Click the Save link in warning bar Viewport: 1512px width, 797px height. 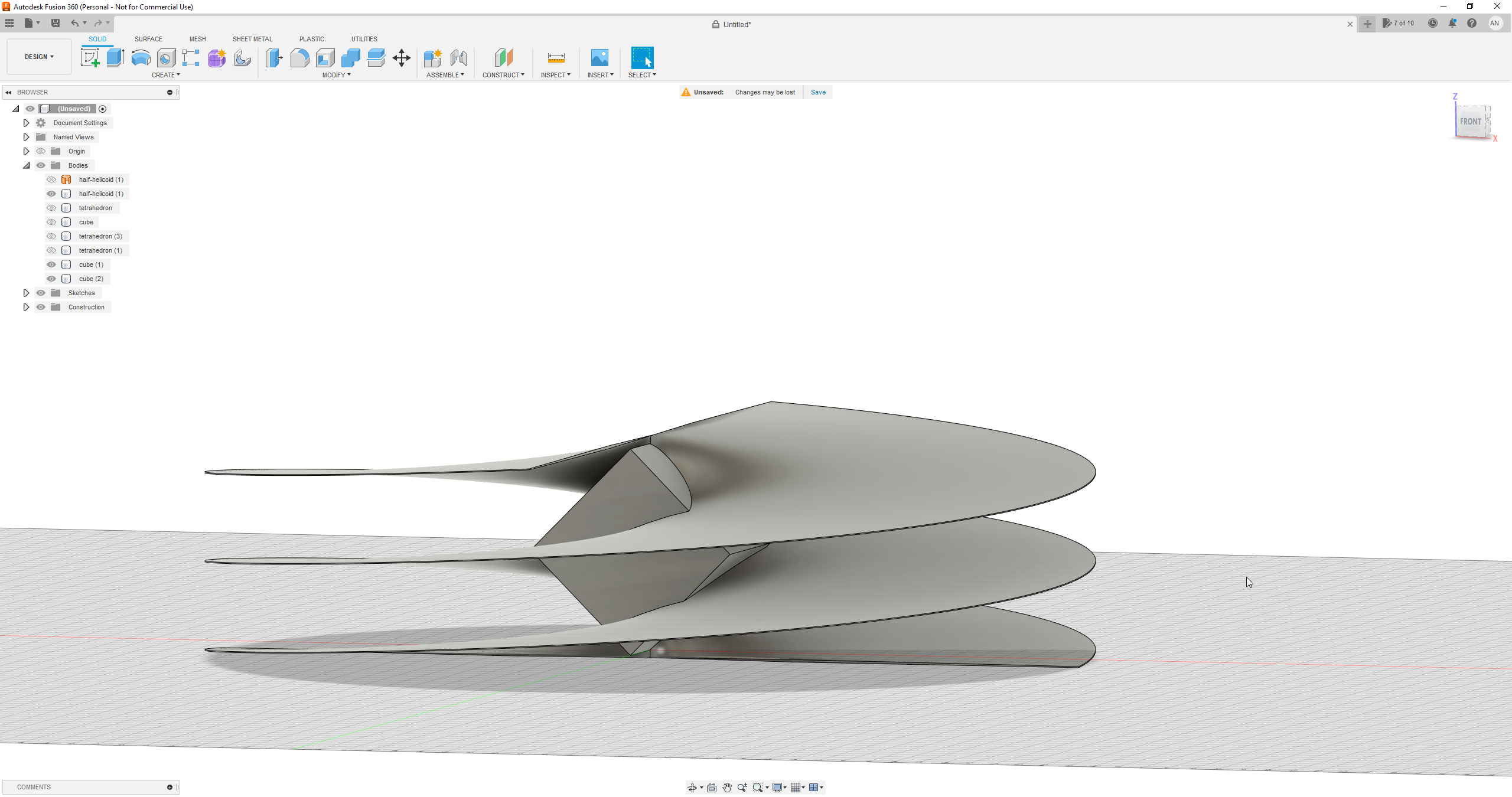[818, 92]
